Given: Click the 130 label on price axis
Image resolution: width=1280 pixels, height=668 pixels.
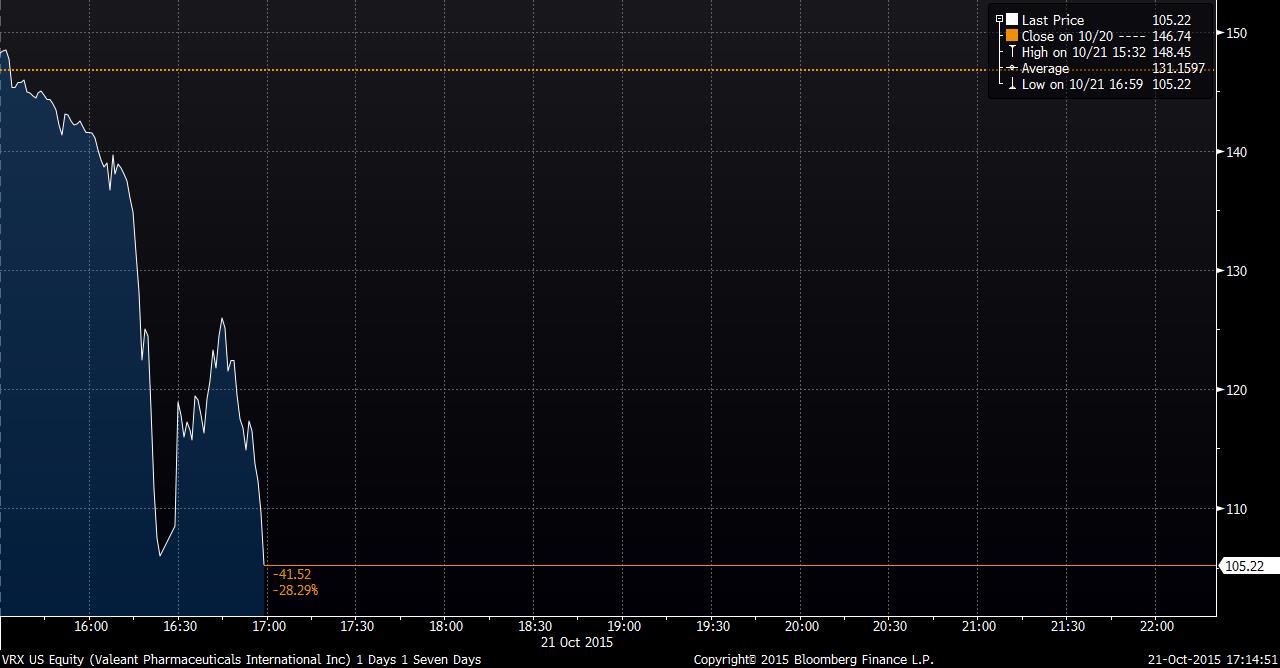Looking at the screenshot, I should tap(1236, 271).
